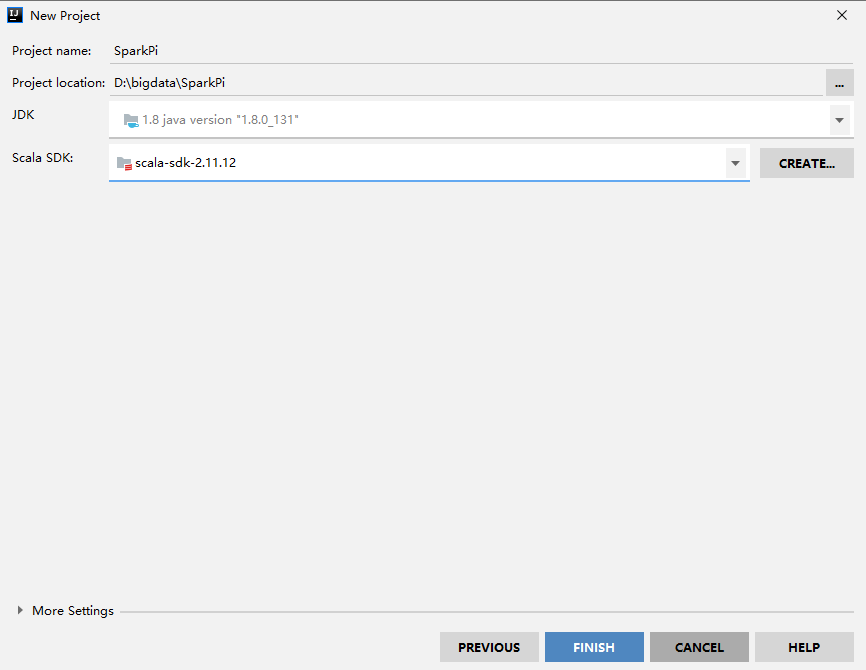
Task: Edit the Project name field containing SparkPi
Action: pyautogui.click(x=480, y=51)
